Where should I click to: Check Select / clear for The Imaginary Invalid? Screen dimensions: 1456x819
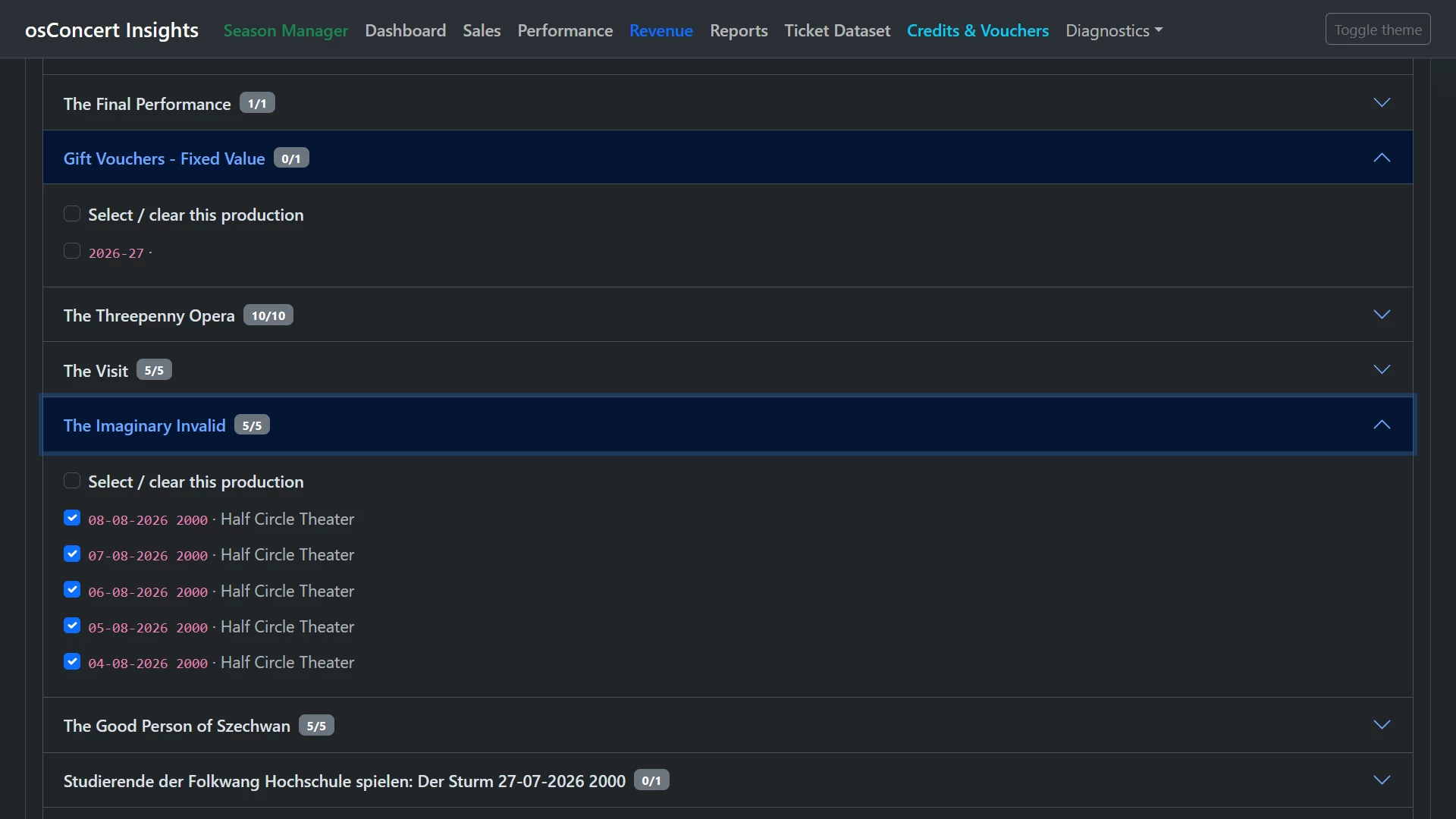pos(72,481)
